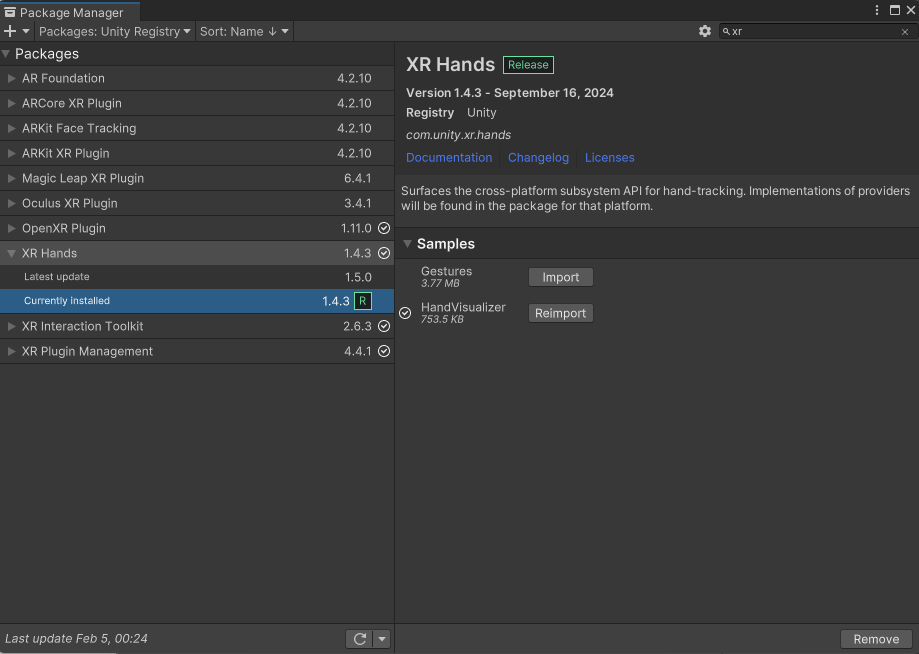Collapse the Packages group header
Viewport: 919px width, 654px height.
pyautogui.click(x=6, y=54)
